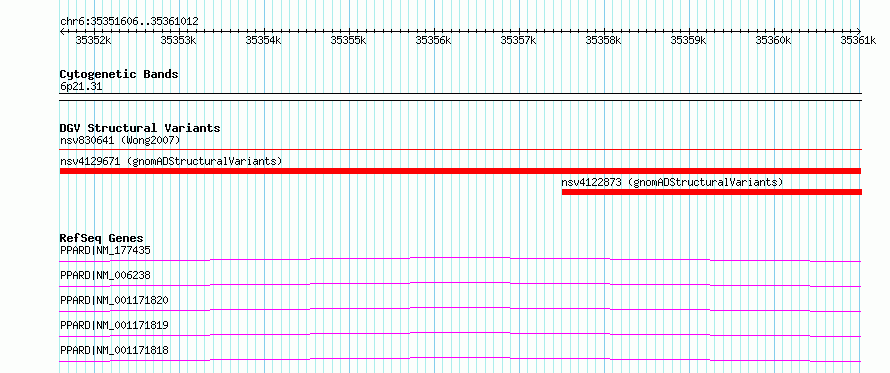Click the PPARD|NM_001171818 transcript label
This screenshot has width=890, height=373.
114,350
